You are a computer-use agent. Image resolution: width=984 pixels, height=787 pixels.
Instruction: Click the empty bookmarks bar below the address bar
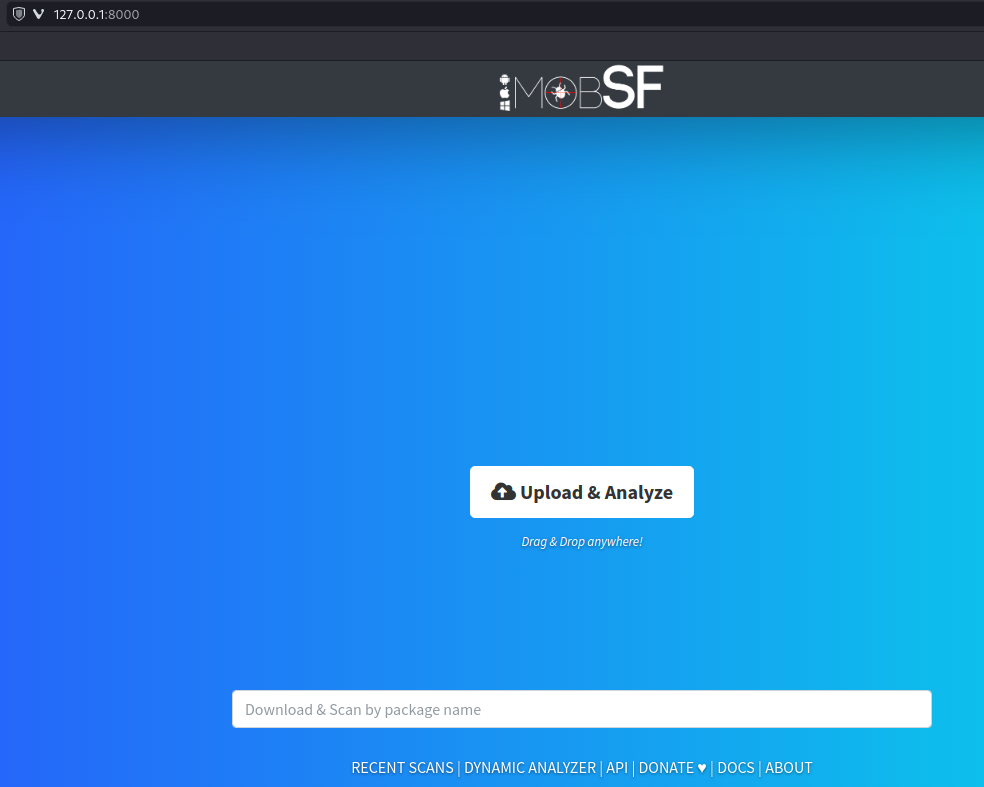[x=490, y=45]
